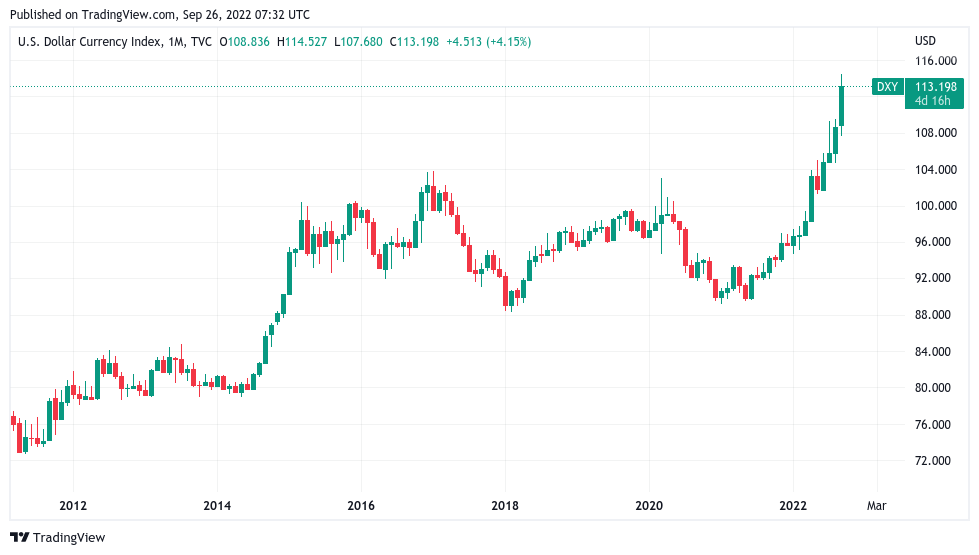Click the +4.513 (+4.15%) change value
979x555 pixels.
pos(488,42)
